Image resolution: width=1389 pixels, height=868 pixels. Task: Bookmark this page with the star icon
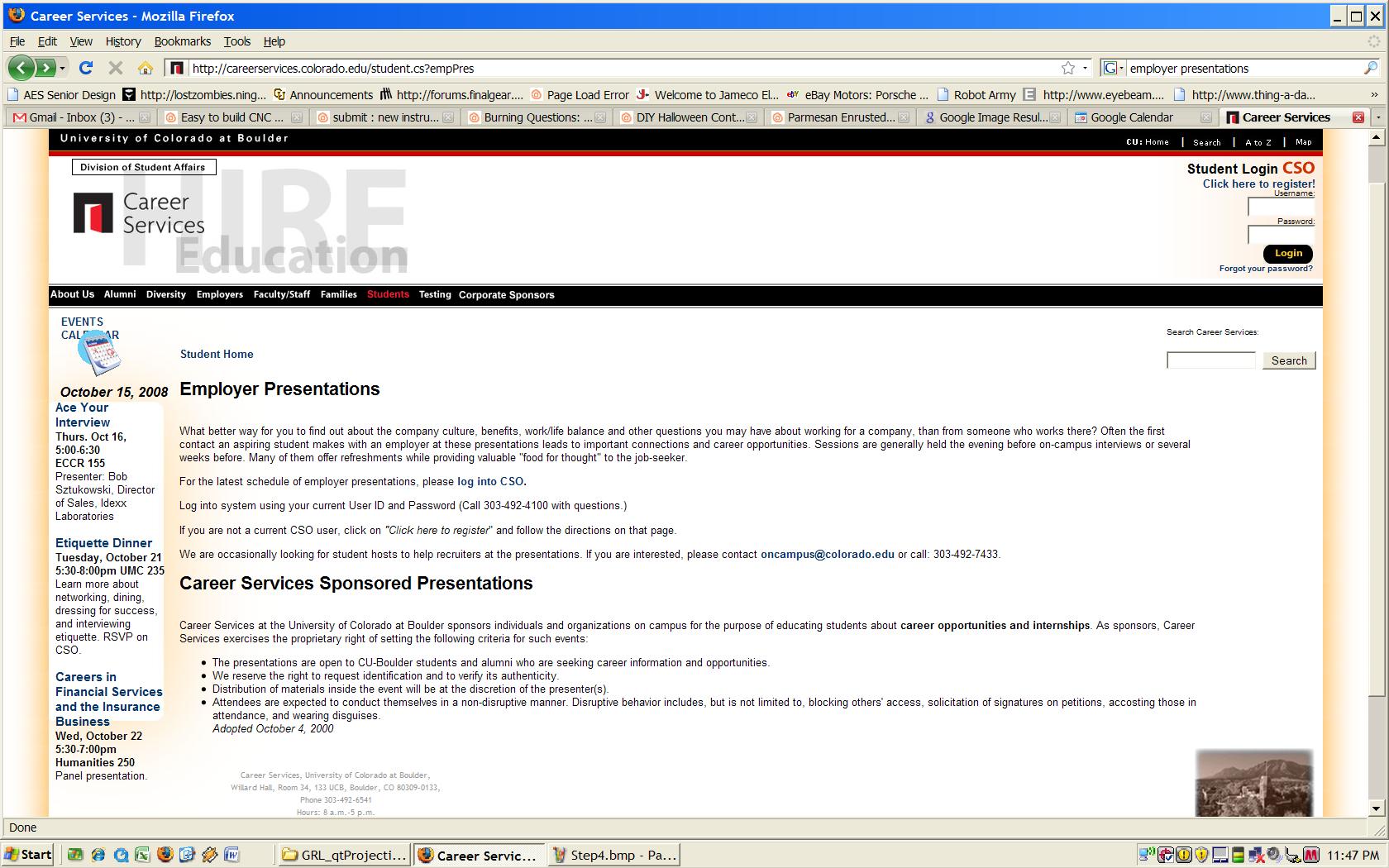click(x=1068, y=68)
